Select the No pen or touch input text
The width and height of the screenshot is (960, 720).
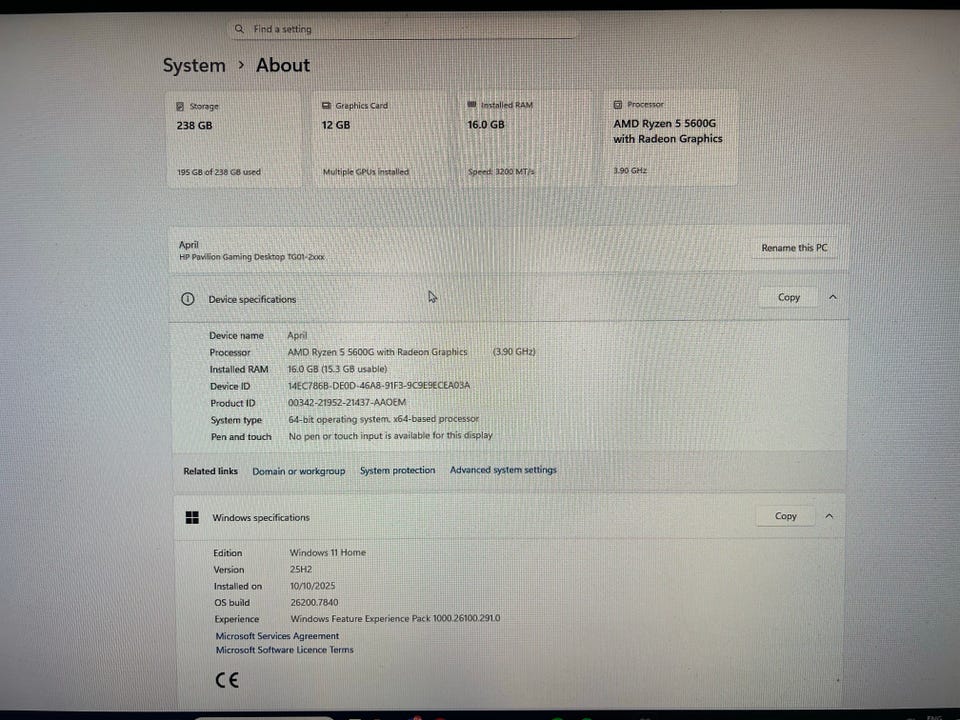[x=391, y=436]
